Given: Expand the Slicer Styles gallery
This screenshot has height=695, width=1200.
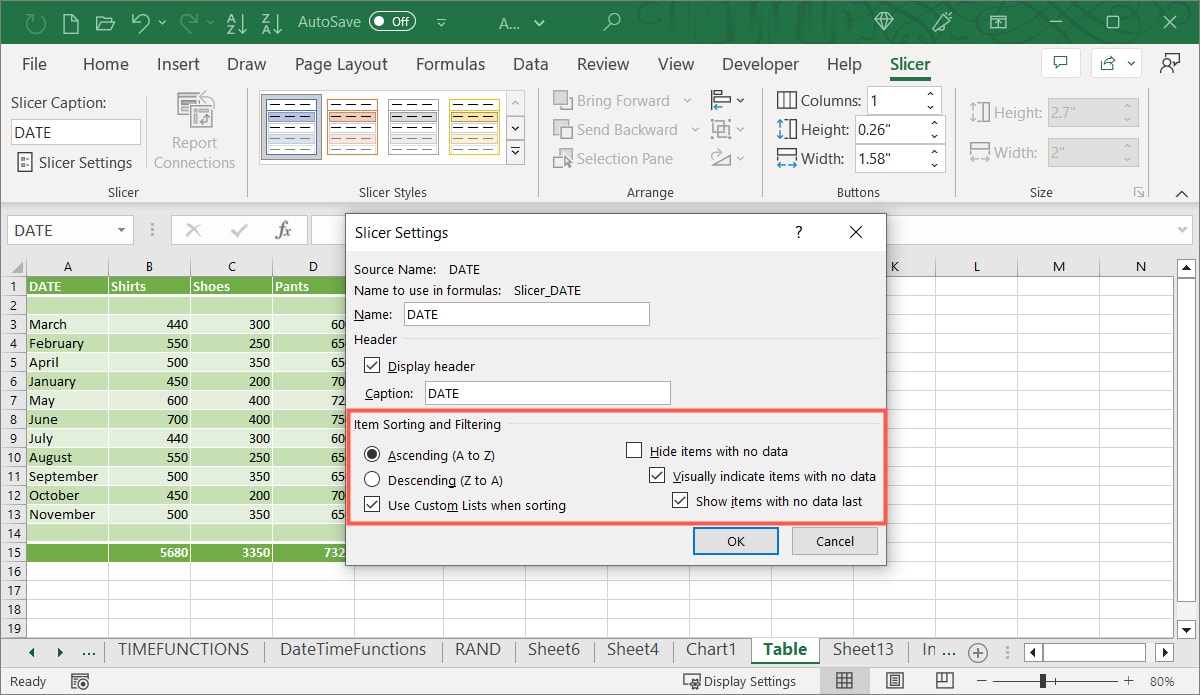Looking at the screenshot, I should (x=515, y=152).
